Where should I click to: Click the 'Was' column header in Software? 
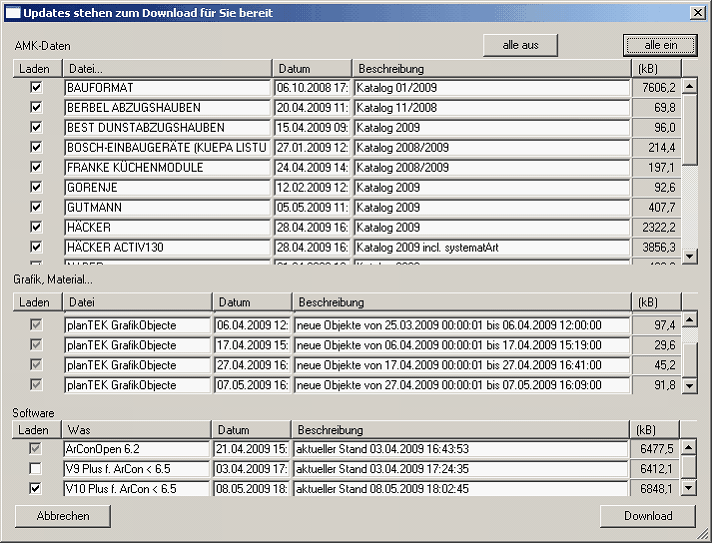(137, 430)
